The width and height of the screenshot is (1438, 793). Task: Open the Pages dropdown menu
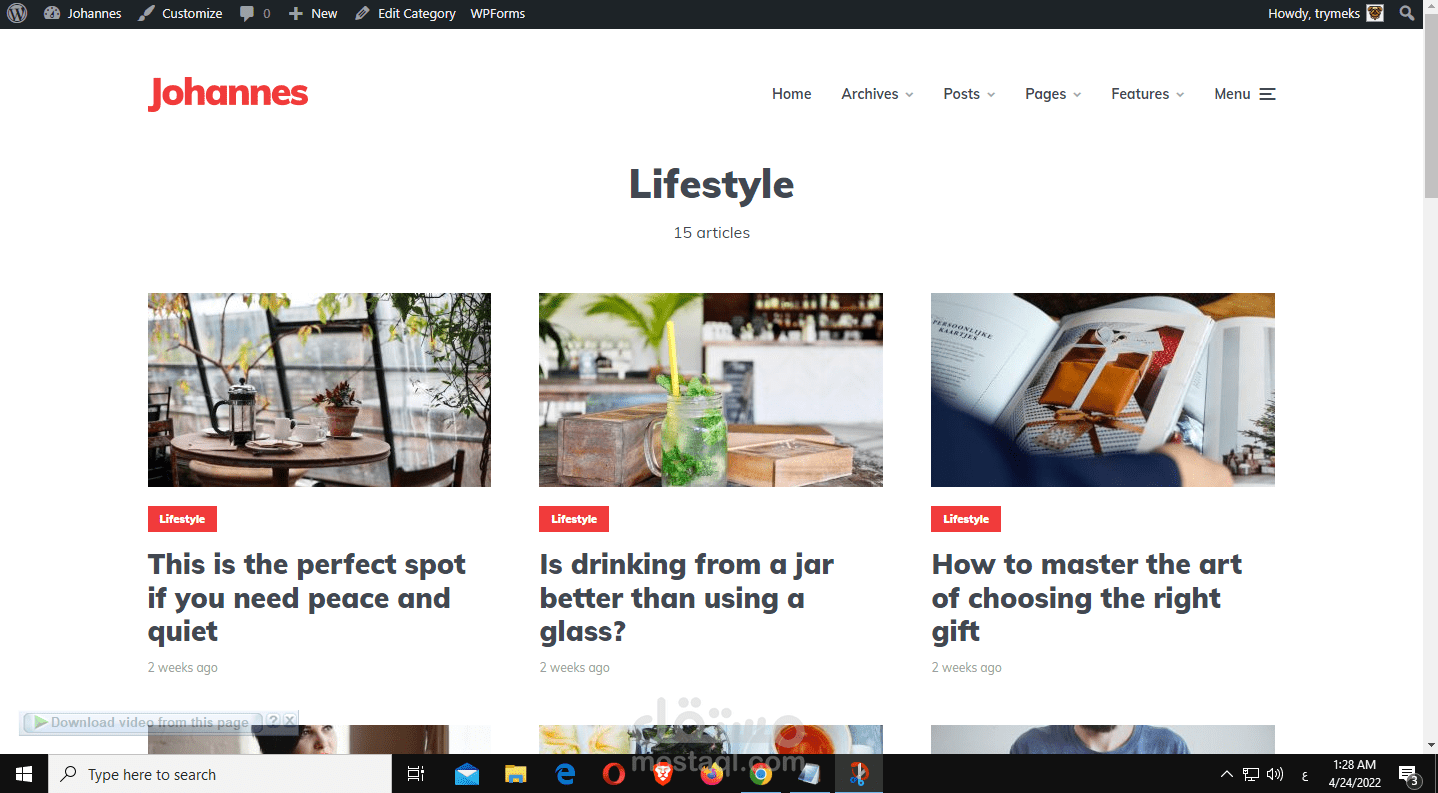click(1053, 94)
